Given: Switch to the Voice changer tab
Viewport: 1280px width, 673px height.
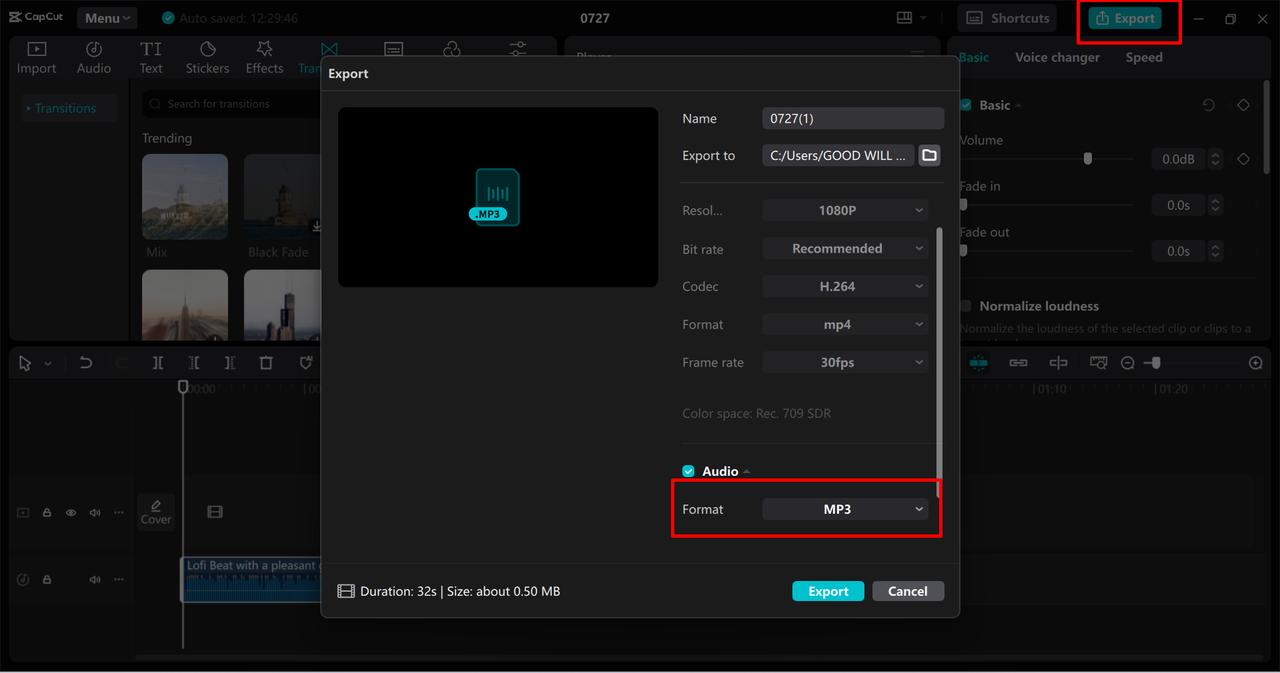Looking at the screenshot, I should 1057,57.
